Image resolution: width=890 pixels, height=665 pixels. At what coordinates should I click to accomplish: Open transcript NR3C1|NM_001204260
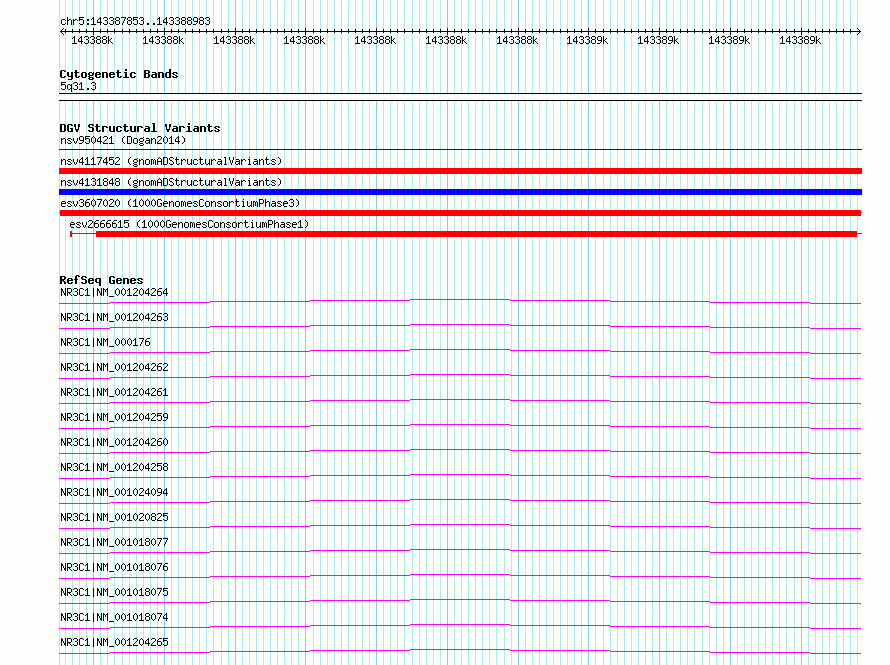click(114, 442)
